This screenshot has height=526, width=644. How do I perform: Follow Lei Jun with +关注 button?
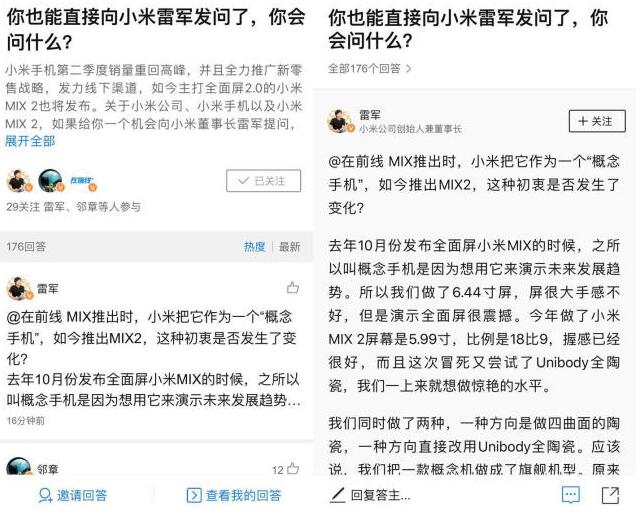point(597,121)
